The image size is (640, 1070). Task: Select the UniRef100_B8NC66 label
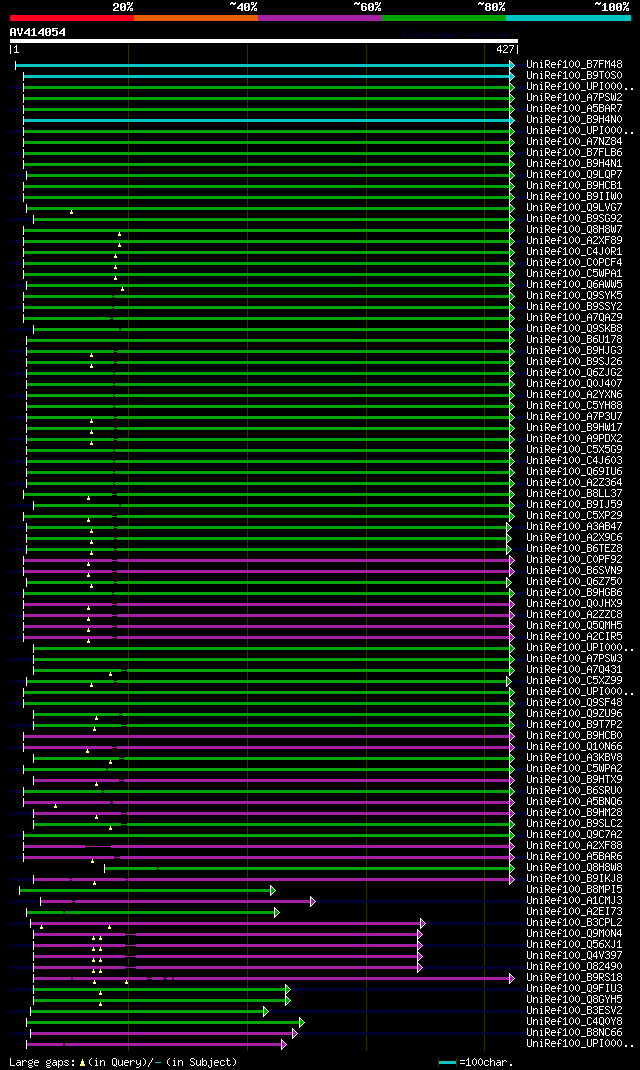(x=574, y=1032)
